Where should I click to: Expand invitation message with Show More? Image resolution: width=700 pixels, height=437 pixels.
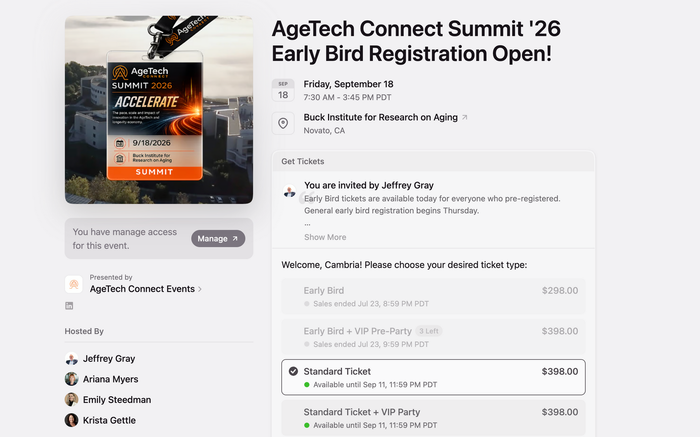coord(325,237)
